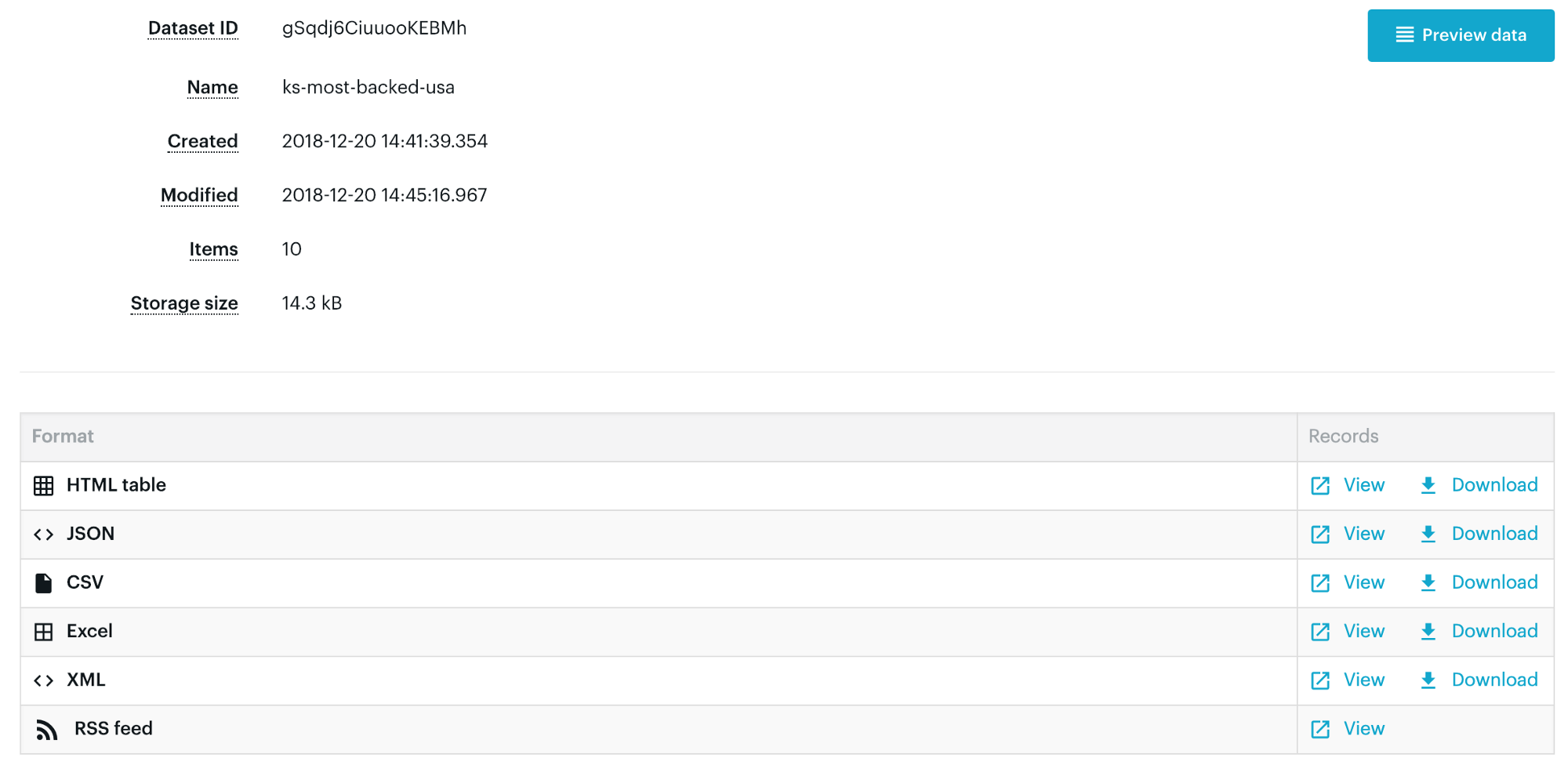Click the open-external icon in Excel row
Screen dimensions: 1568x765
(x=1320, y=632)
